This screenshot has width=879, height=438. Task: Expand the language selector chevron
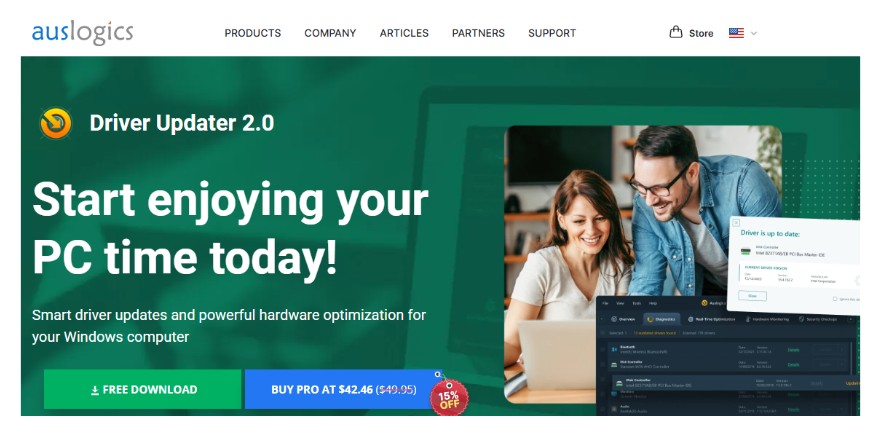[753, 33]
